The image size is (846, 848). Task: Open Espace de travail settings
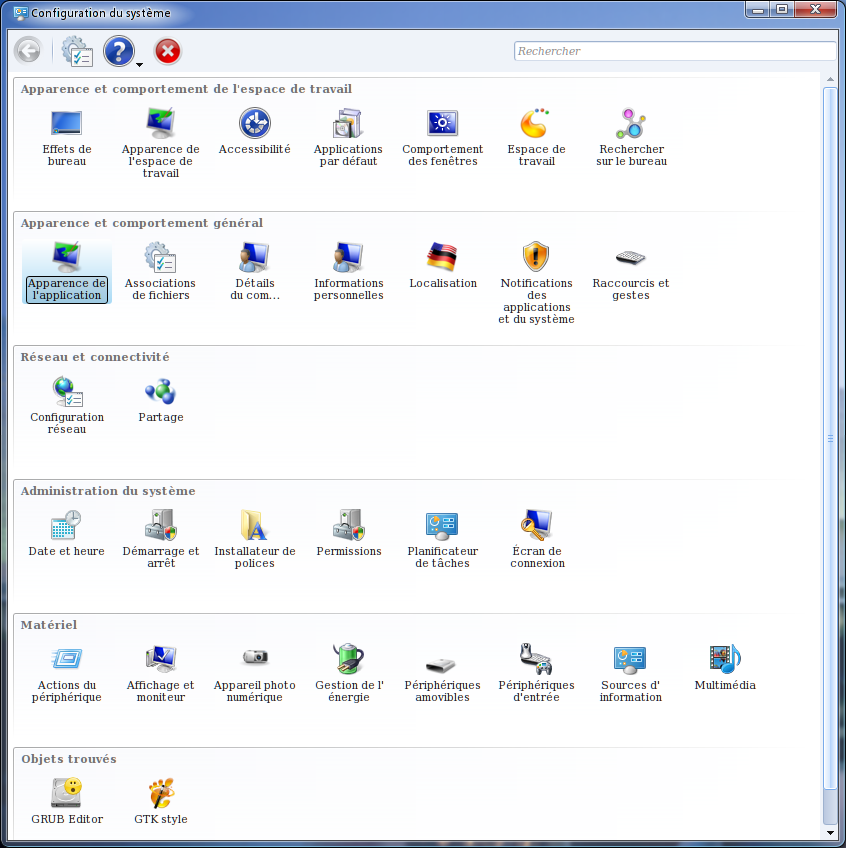point(537,137)
